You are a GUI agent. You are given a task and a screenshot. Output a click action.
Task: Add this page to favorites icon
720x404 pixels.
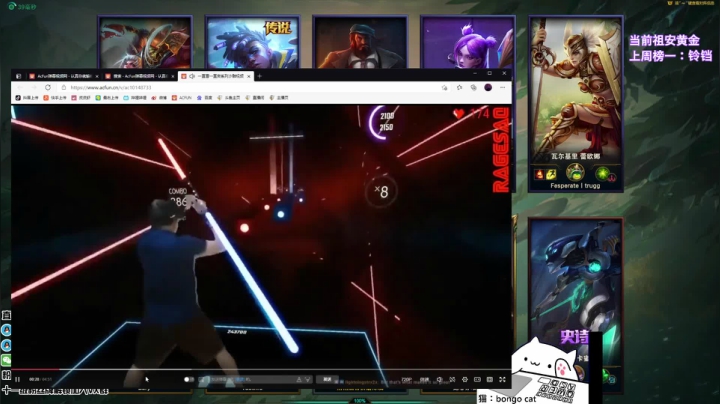coord(444,87)
